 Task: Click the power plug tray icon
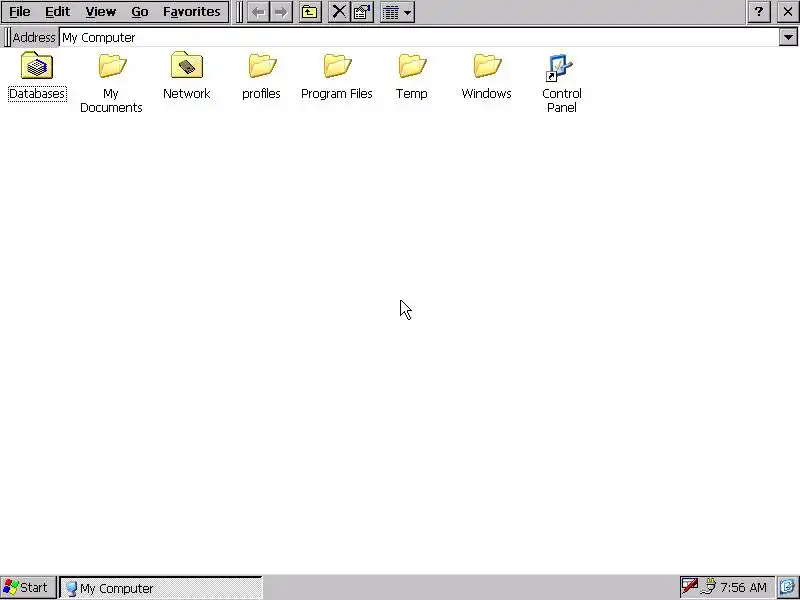(709, 587)
